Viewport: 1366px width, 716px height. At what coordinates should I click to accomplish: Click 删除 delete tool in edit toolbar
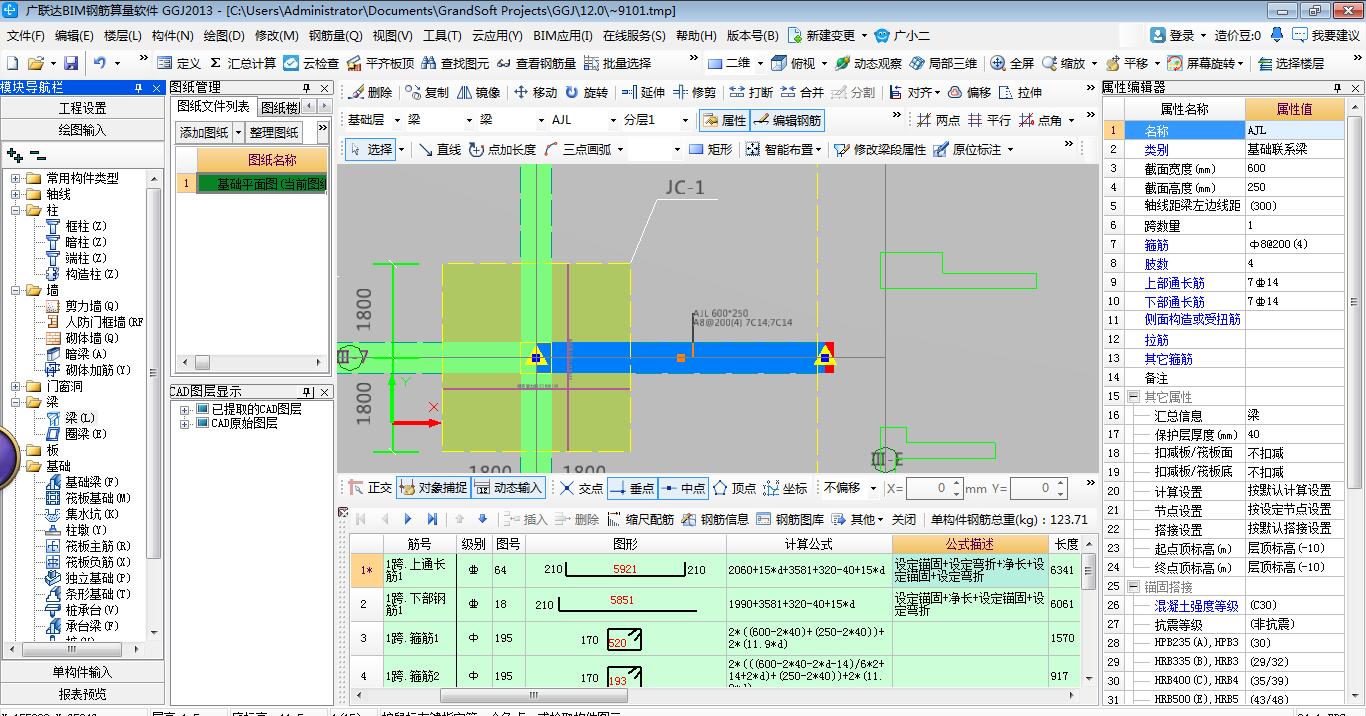[371, 92]
